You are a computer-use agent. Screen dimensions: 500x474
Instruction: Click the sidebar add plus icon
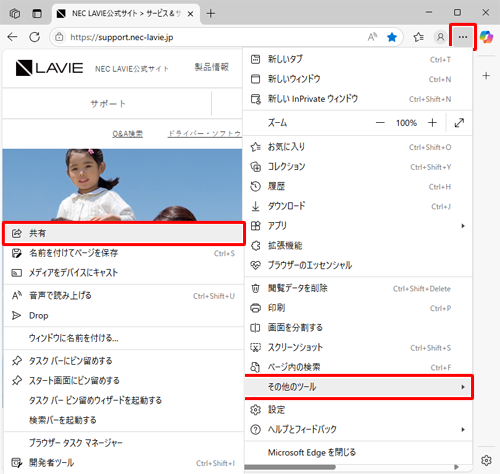(x=486, y=76)
